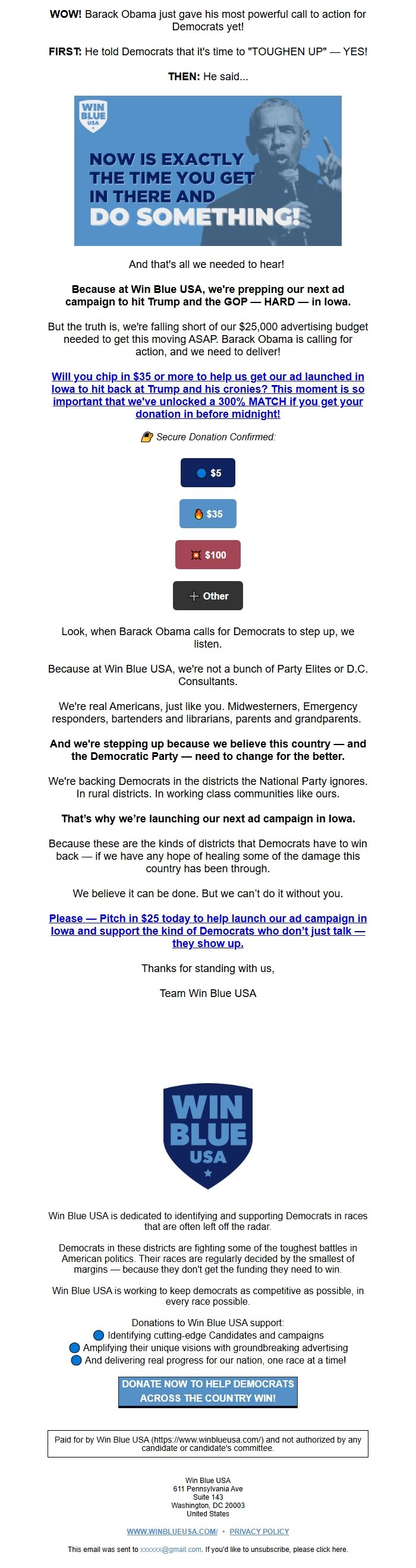The image size is (416, 1568).
Task: Click the small Win Blue shield in banner
Action: tap(93, 116)
